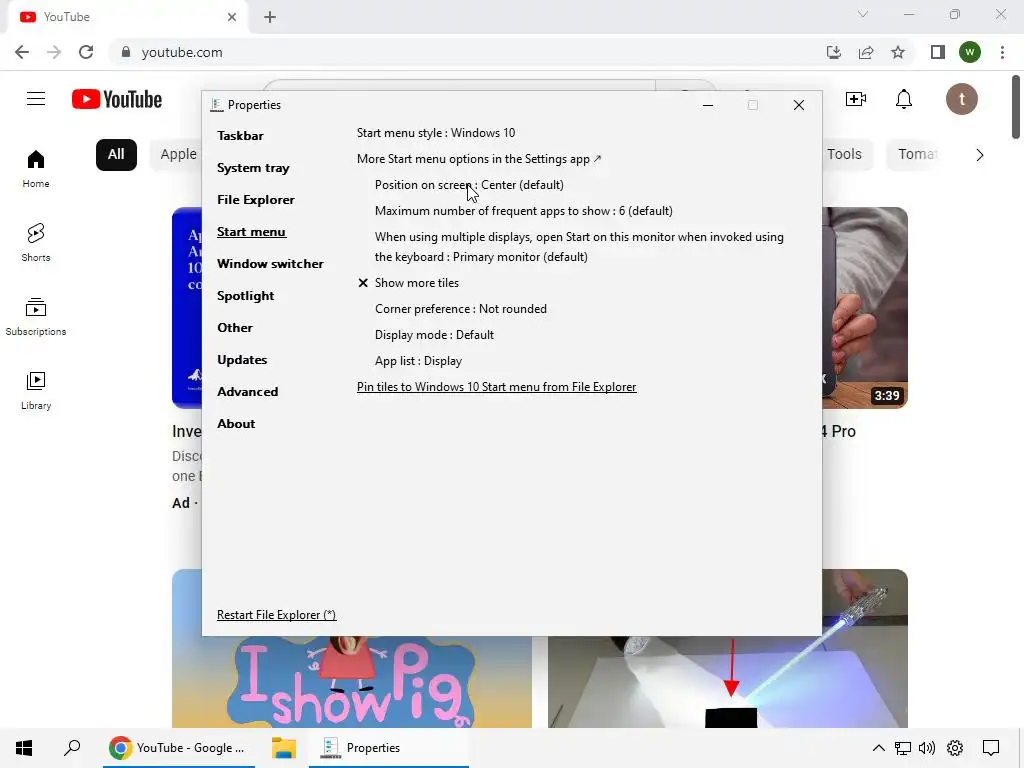Image resolution: width=1024 pixels, height=768 pixels.
Task: Go back in Chrome
Action: coord(22,52)
